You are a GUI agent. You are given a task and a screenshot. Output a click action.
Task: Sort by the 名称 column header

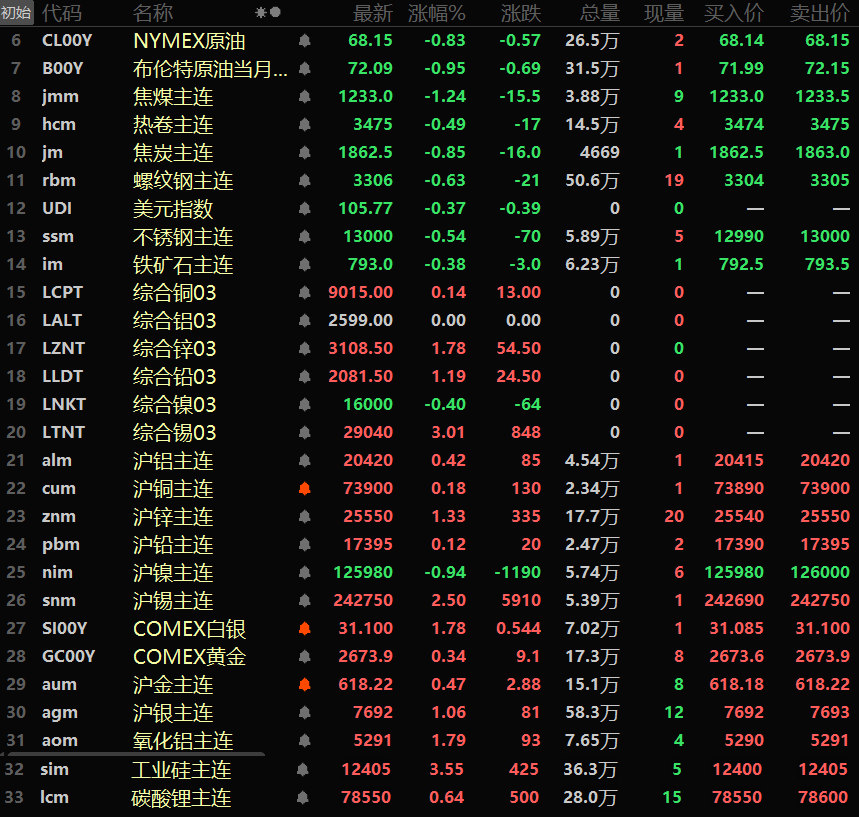(x=153, y=13)
